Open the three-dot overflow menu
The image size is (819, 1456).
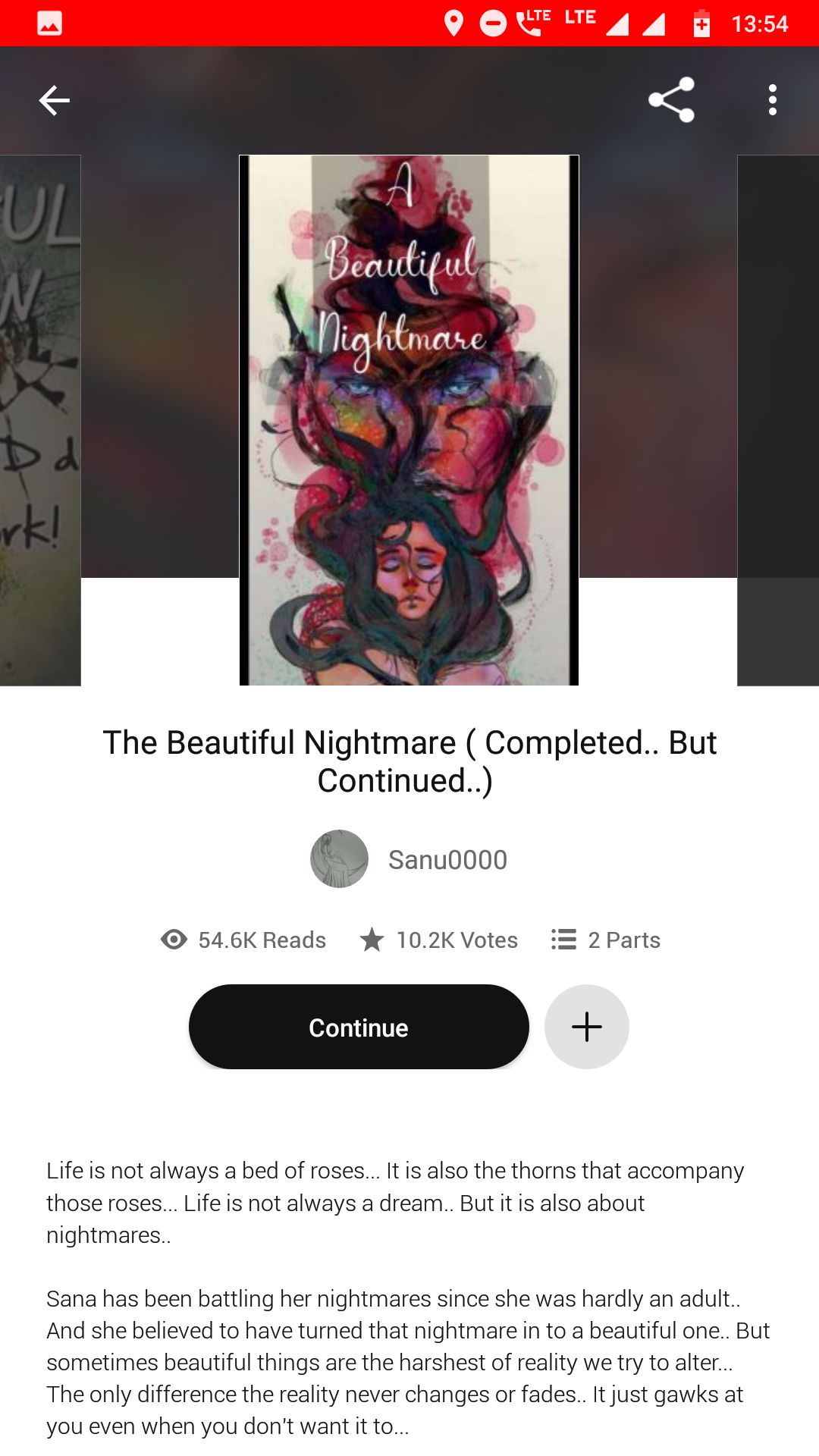[772, 100]
